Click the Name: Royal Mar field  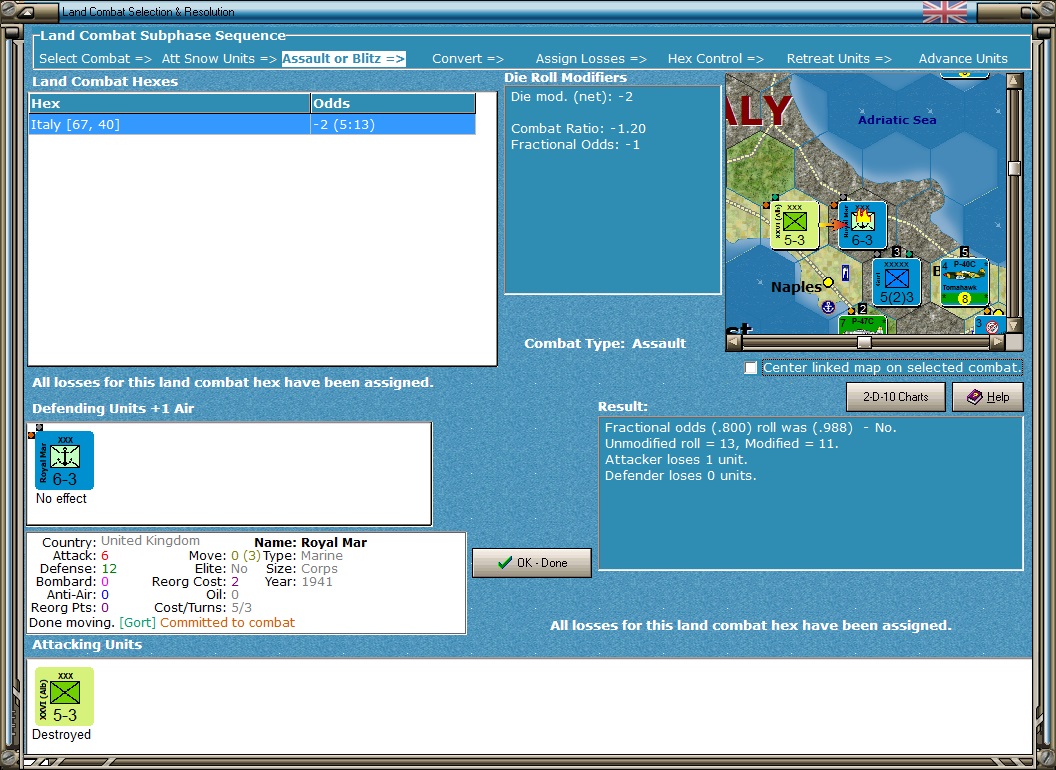(x=310, y=542)
